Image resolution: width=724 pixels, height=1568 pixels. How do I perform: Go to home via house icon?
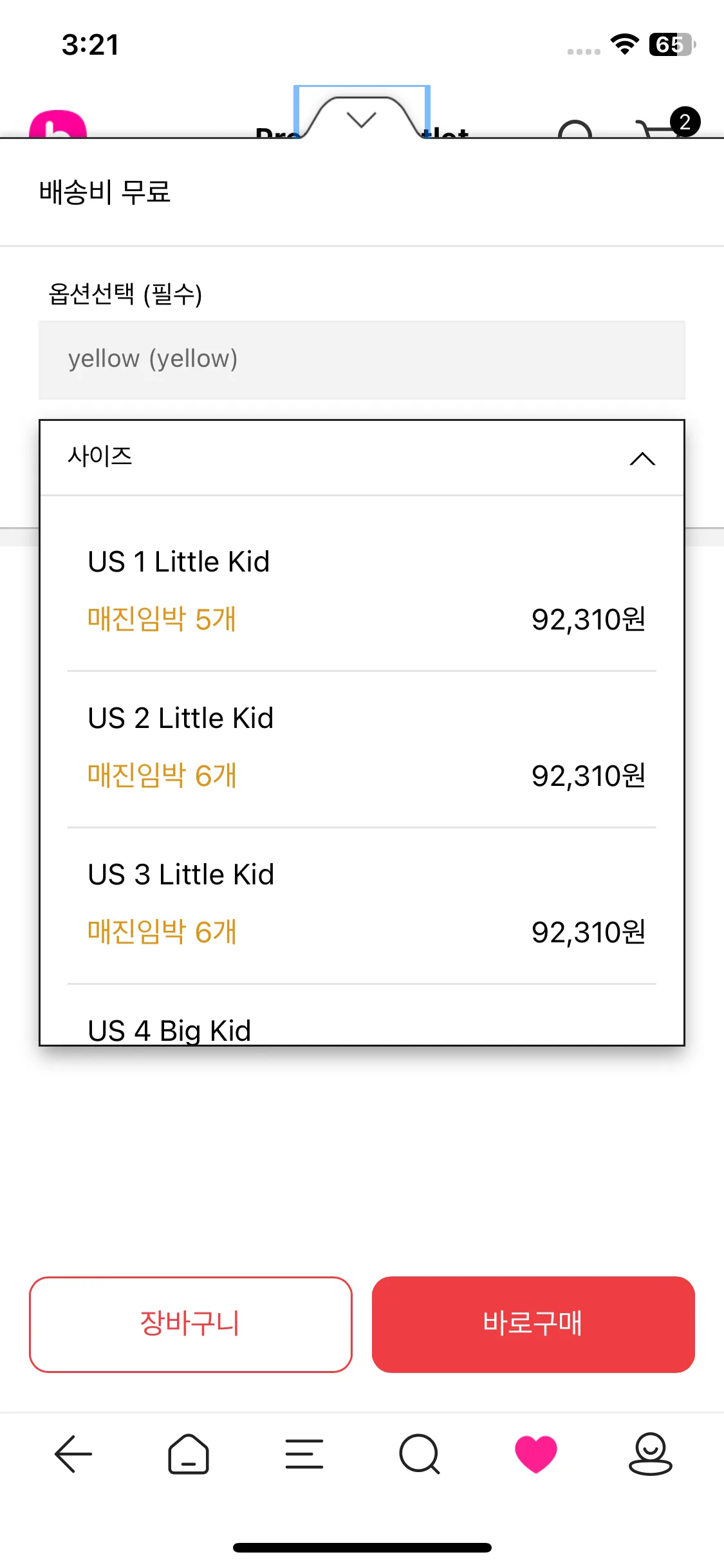(x=189, y=1453)
